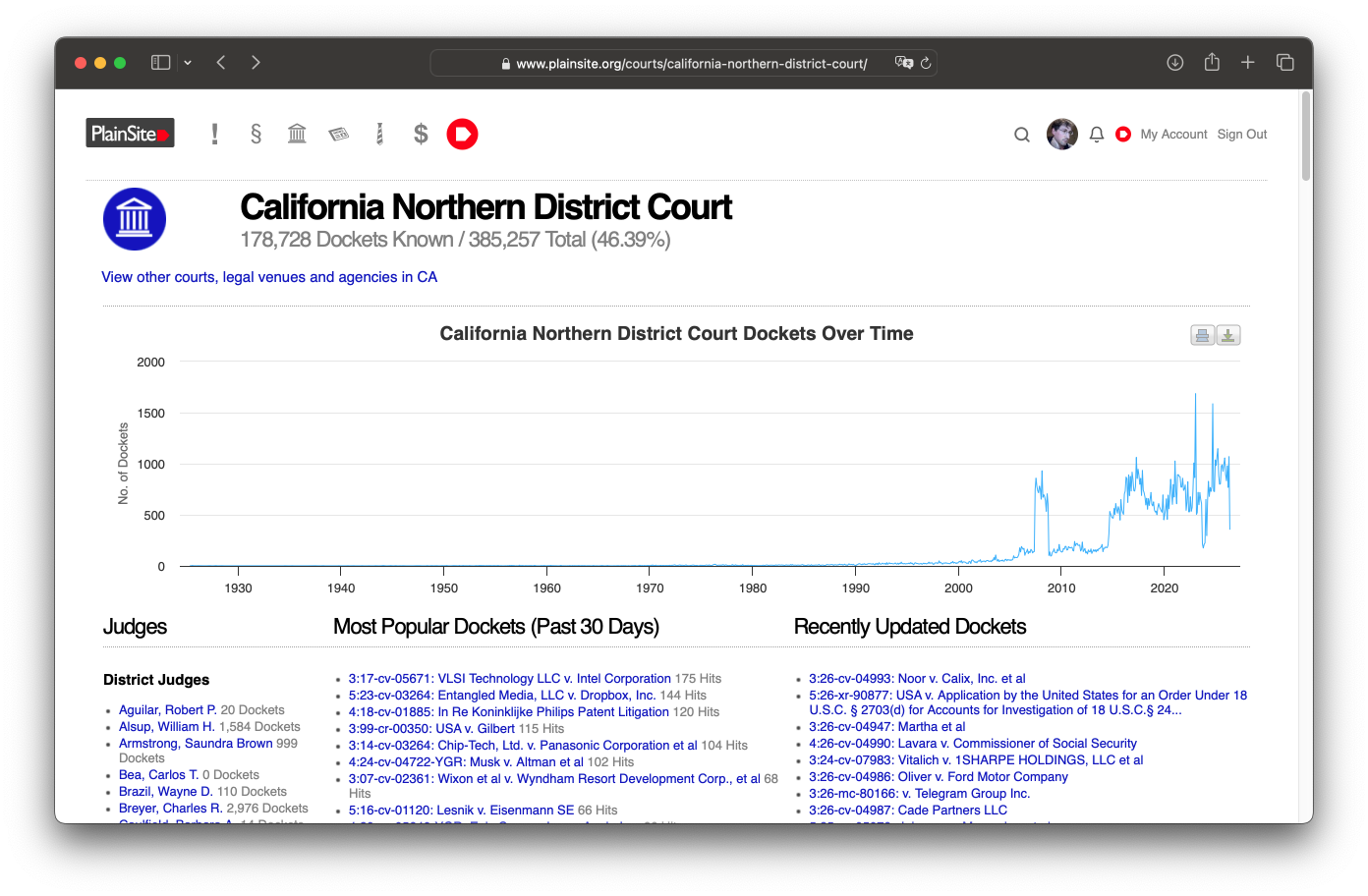1368x896 pixels.
Task: Open Lavara v. Commissioner of Social Security
Action: click(973, 744)
